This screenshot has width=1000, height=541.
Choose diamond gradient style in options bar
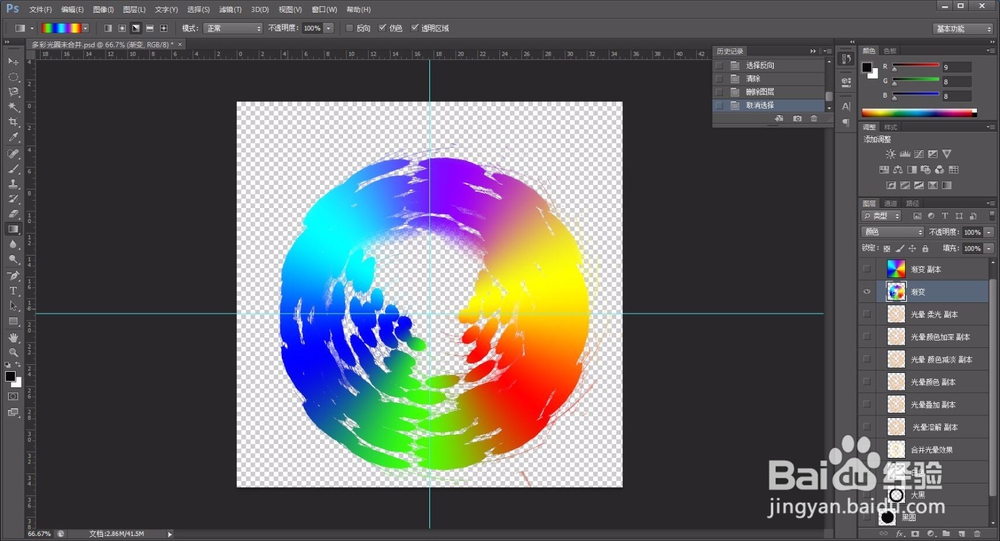[164, 28]
